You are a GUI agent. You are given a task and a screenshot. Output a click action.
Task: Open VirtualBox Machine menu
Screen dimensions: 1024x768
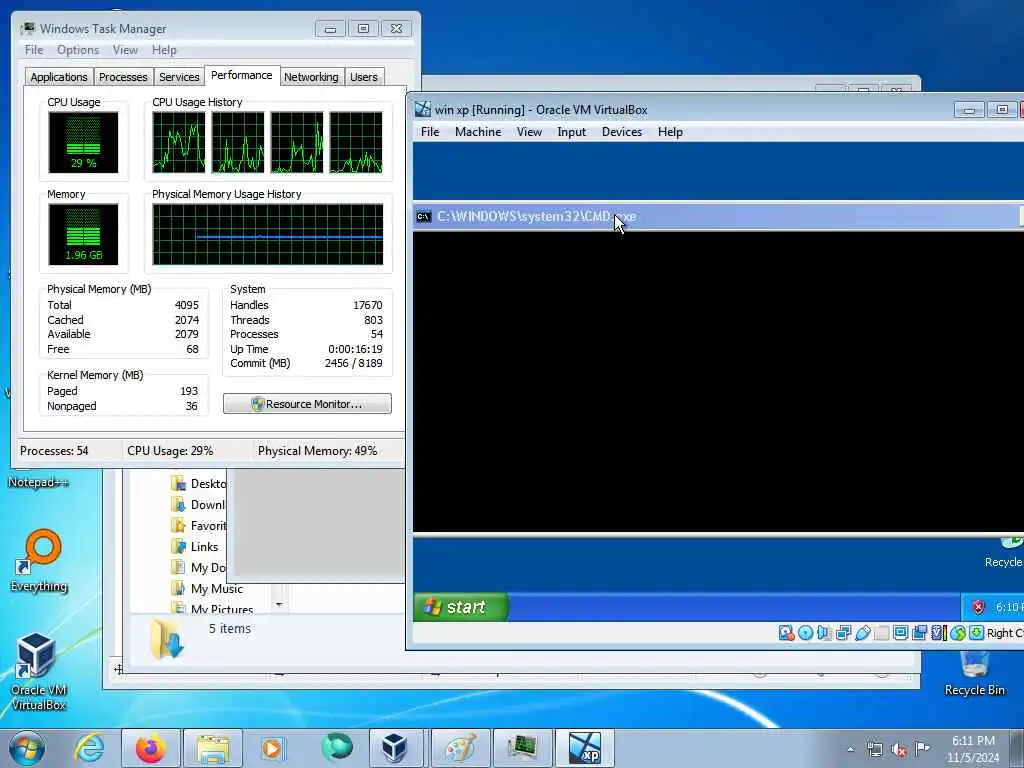tap(478, 132)
